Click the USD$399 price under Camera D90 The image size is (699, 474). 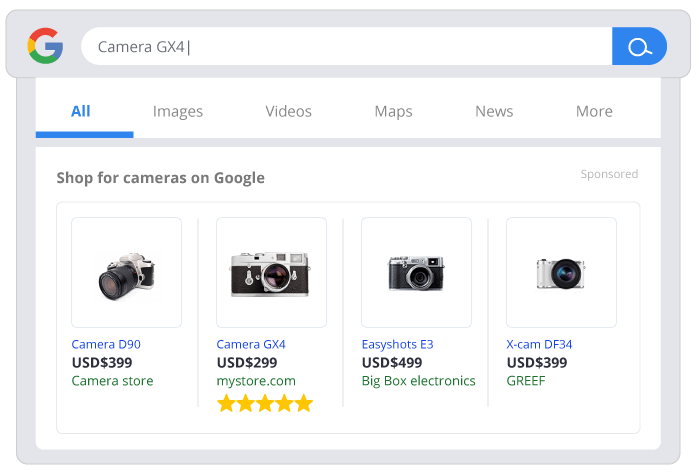(x=102, y=363)
